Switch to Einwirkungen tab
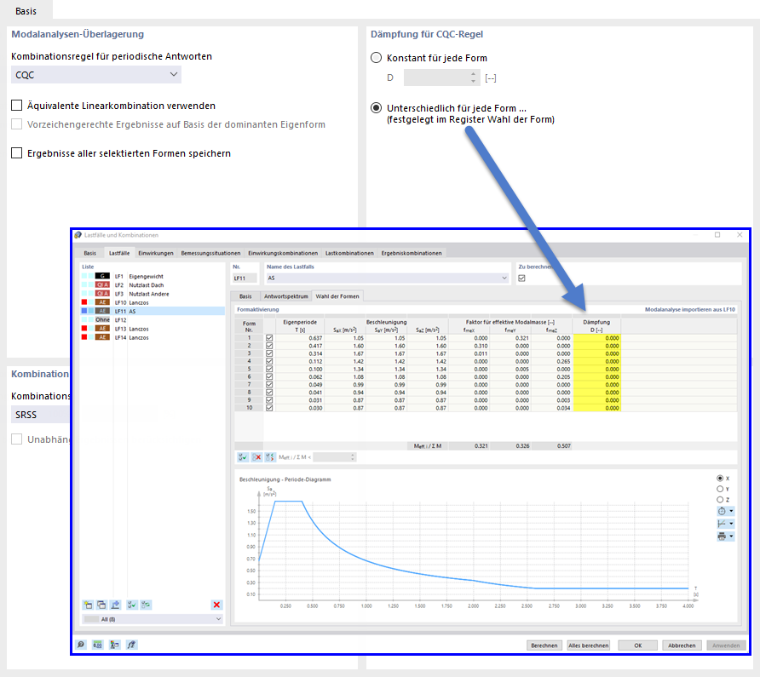 coord(156,253)
